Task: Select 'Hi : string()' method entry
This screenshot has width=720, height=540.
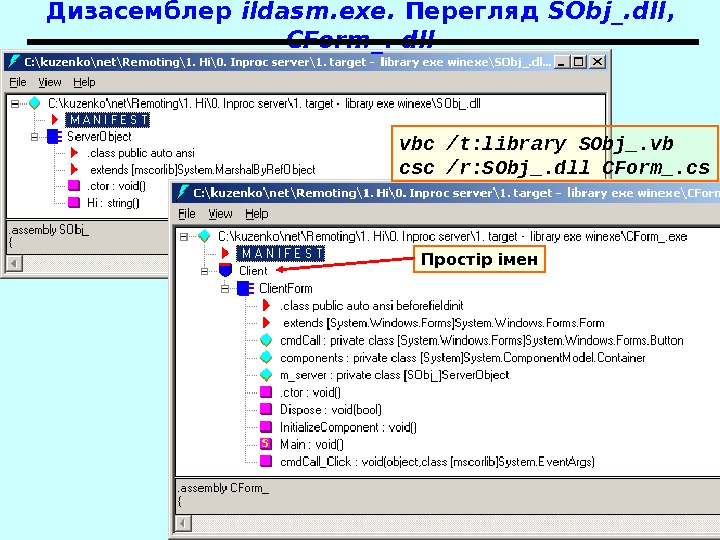Action: 113,203
